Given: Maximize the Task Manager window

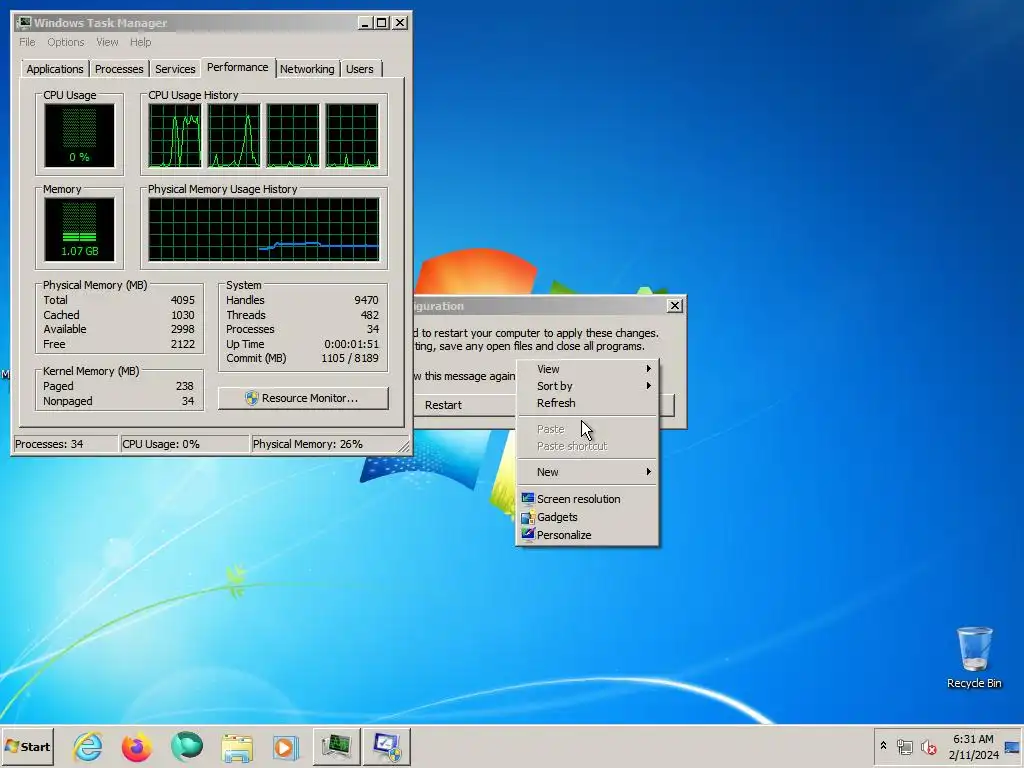Looking at the screenshot, I should (x=382, y=23).
